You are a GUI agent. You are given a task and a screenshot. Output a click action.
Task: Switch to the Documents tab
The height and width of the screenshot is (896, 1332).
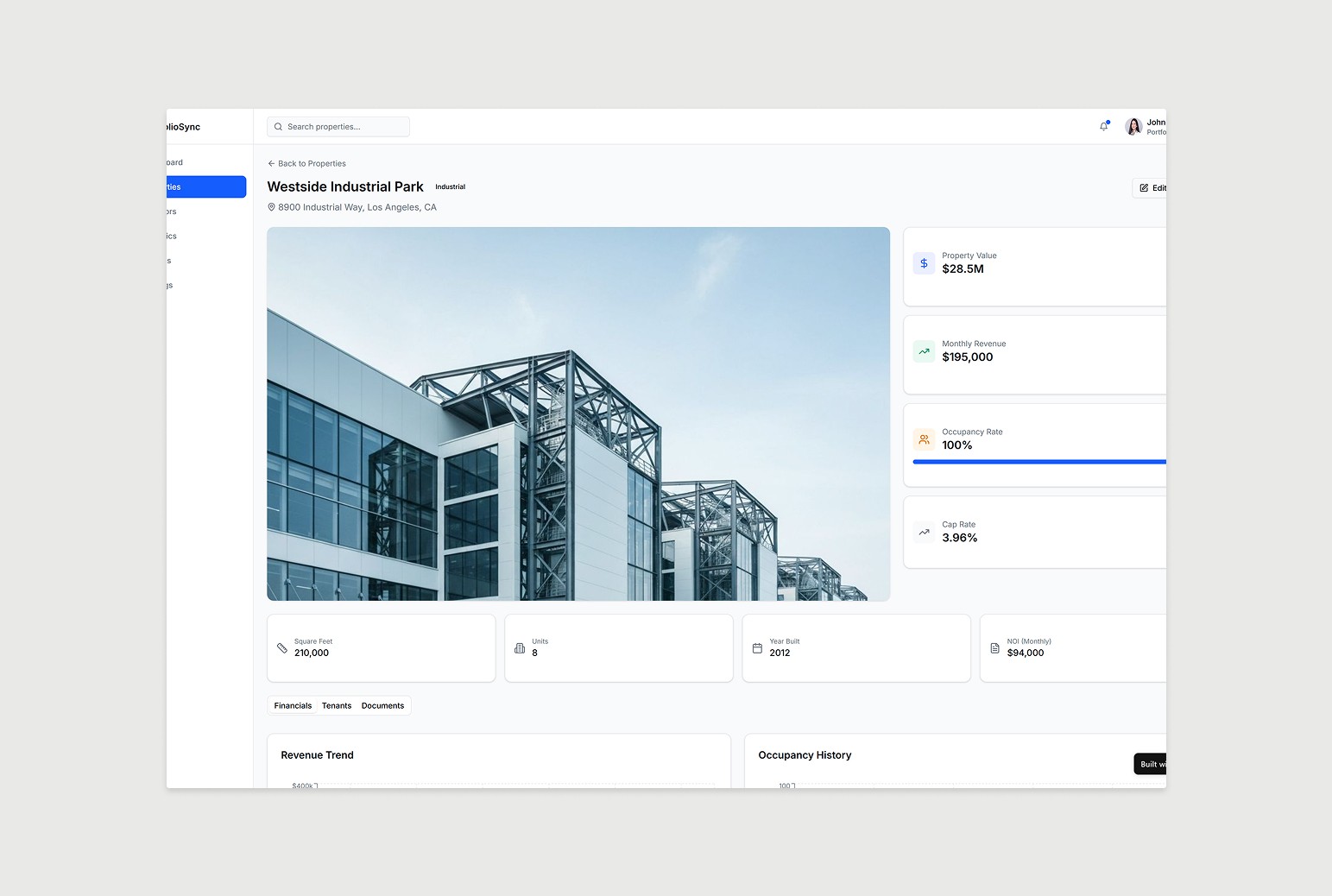pyautogui.click(x=382, y=705)
